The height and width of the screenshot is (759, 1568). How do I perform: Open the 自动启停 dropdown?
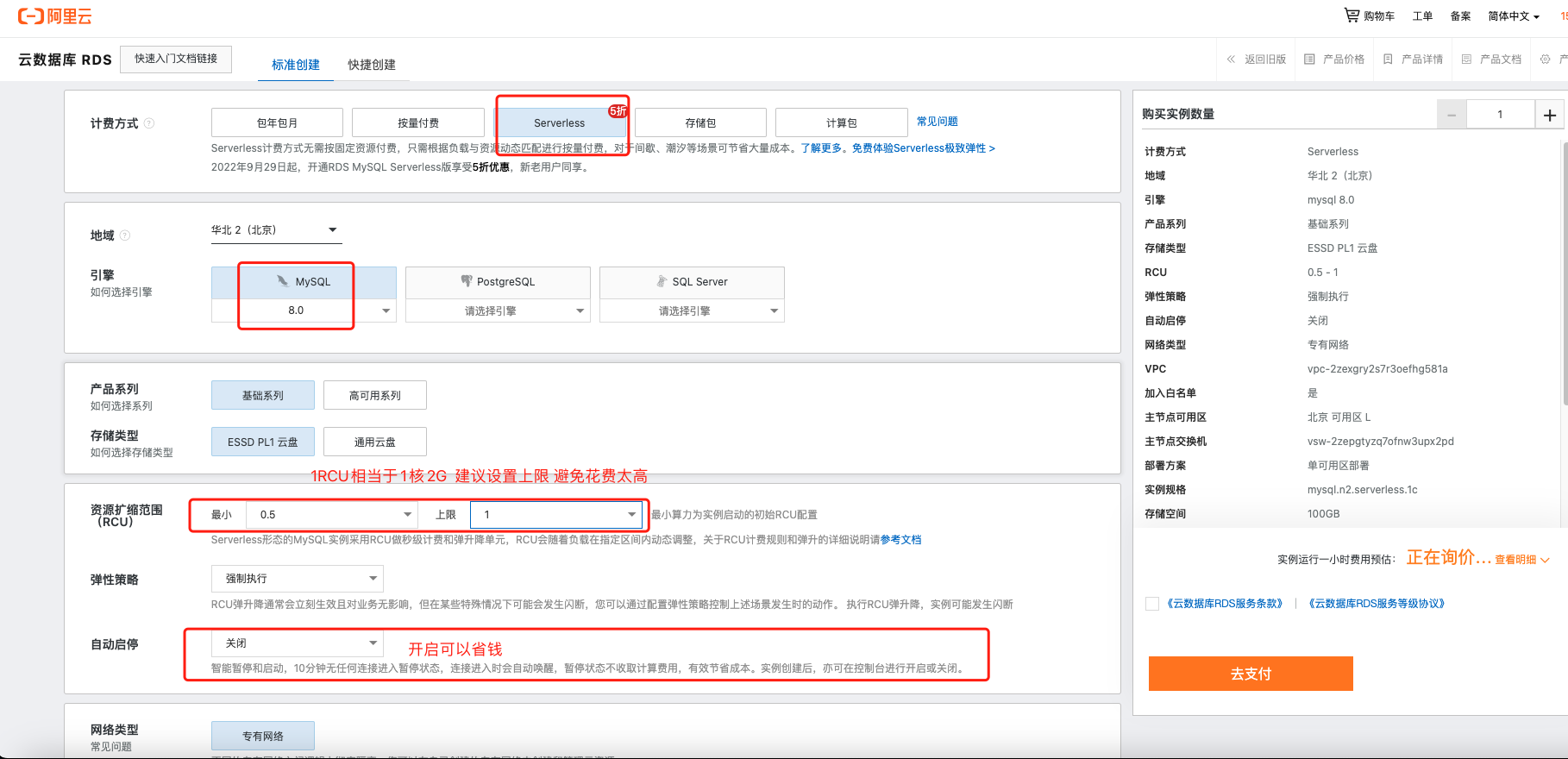click(x=298, y=643)
